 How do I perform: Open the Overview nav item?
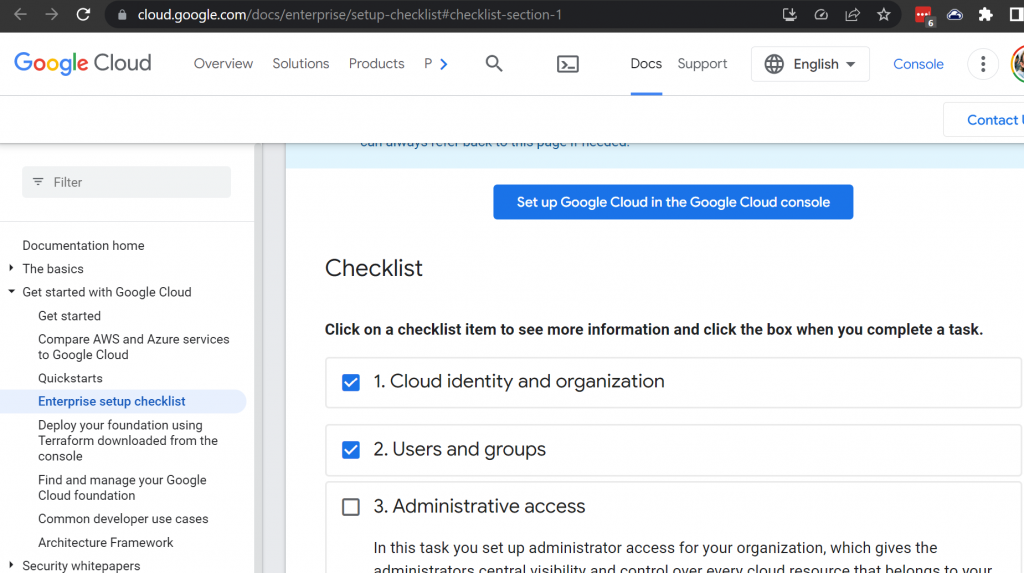click(x=223, y=63)
